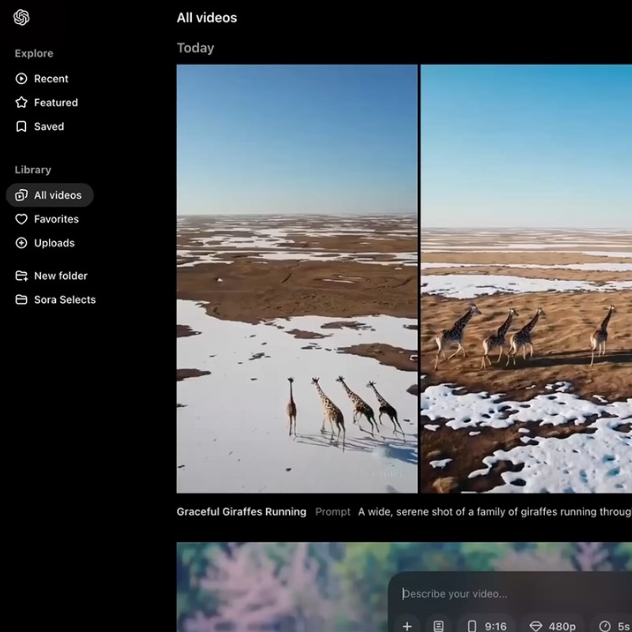Click the plus attach media icon
Viewport: 632px width, 632px height.
407,626
